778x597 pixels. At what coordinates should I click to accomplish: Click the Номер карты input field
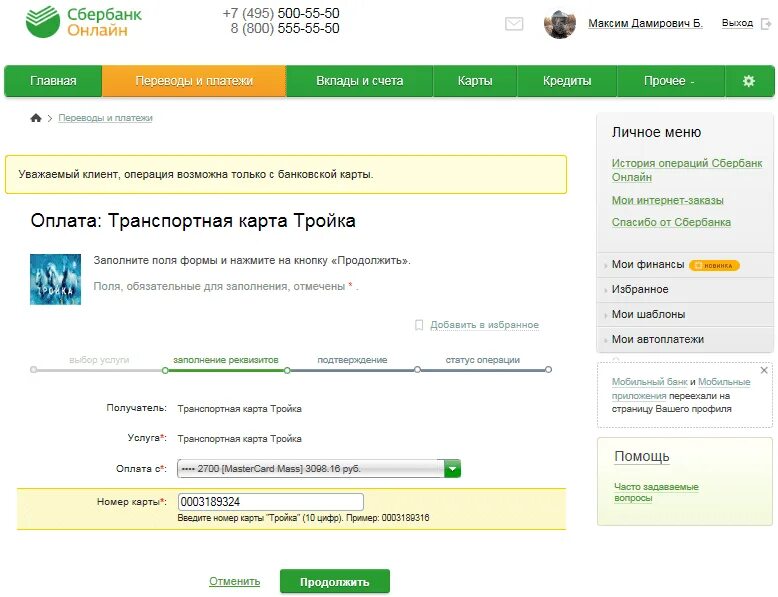tap(270, 502)
